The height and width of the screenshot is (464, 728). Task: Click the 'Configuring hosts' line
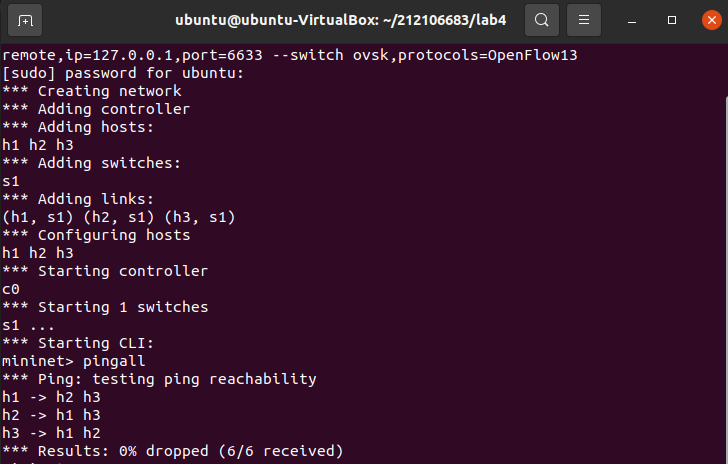click(96, 235)
